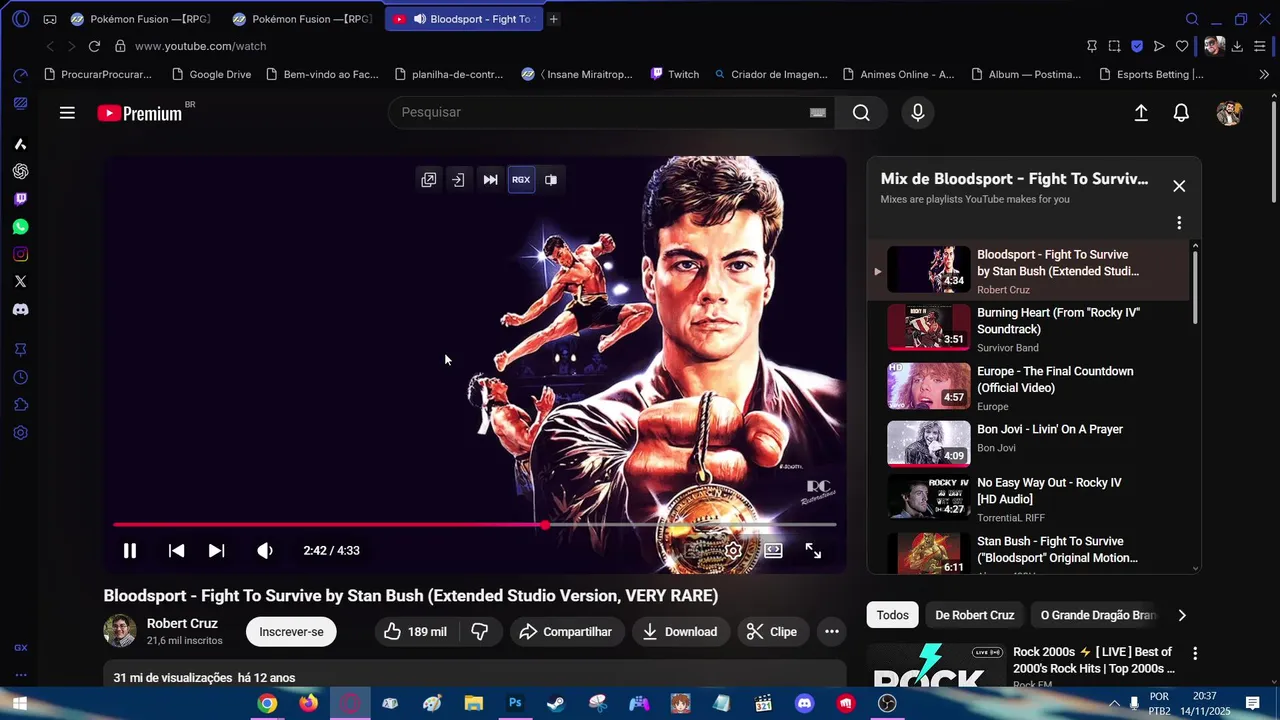Screen dimensions: 1280x720
Task: Pause the video with the pause button
Action: [129, 550]
